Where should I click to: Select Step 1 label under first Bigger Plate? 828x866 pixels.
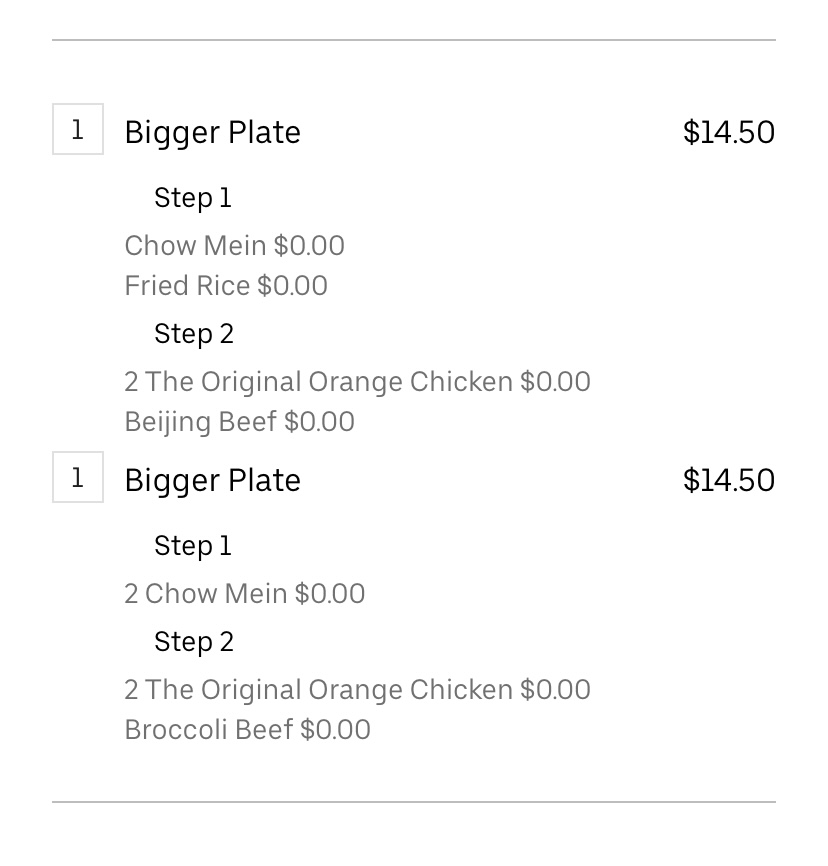[x=193, y=198]
